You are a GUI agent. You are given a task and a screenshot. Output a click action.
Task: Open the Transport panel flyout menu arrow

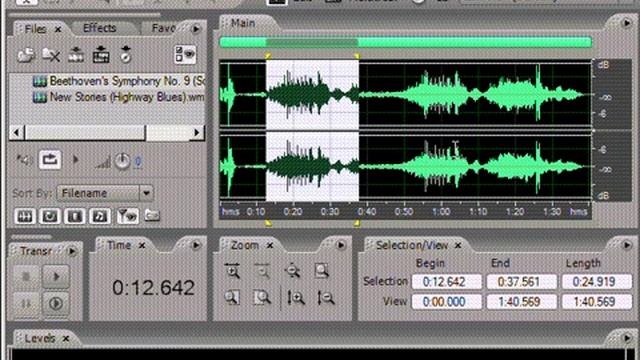pyautogui.click(x=72, y=251)
